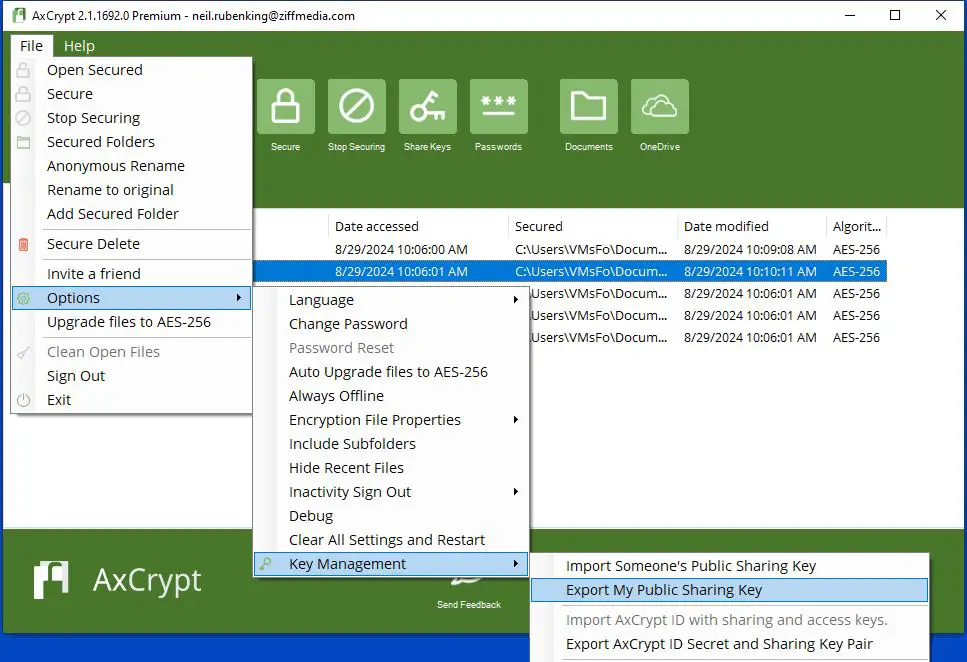The image size is (967, 662).
Task: Click the red trash icon beside Secure Delete
Action: (x=23, y=244)
